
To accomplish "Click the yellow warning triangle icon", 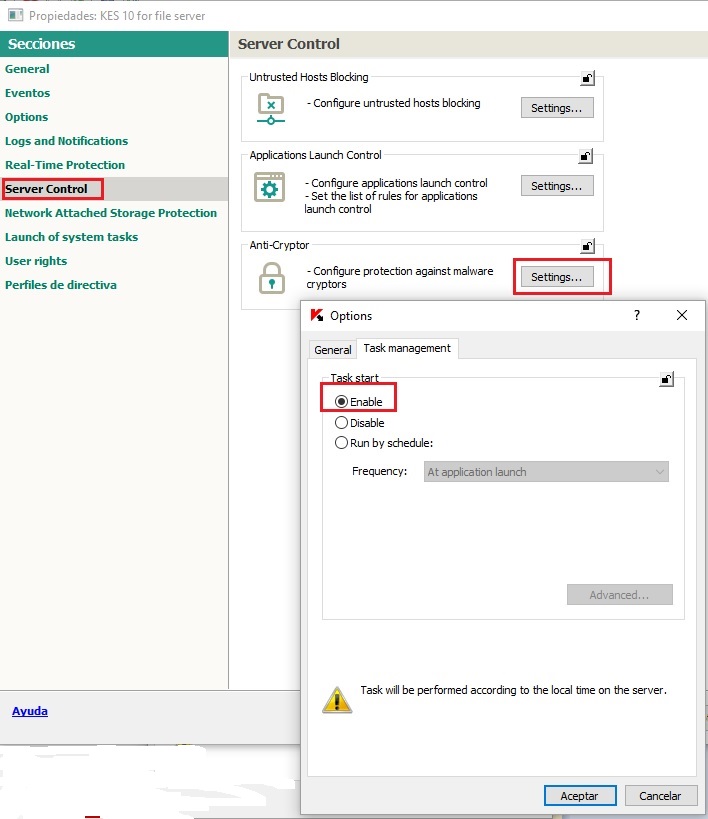I will pos(337,700).
